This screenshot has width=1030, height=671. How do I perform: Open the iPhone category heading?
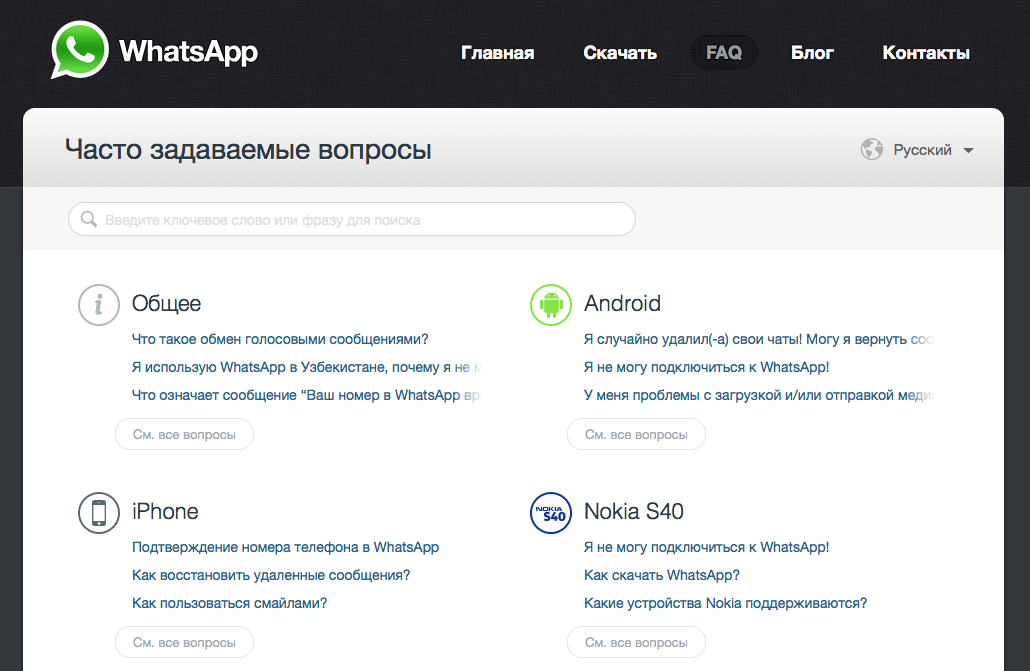(165, 511)
